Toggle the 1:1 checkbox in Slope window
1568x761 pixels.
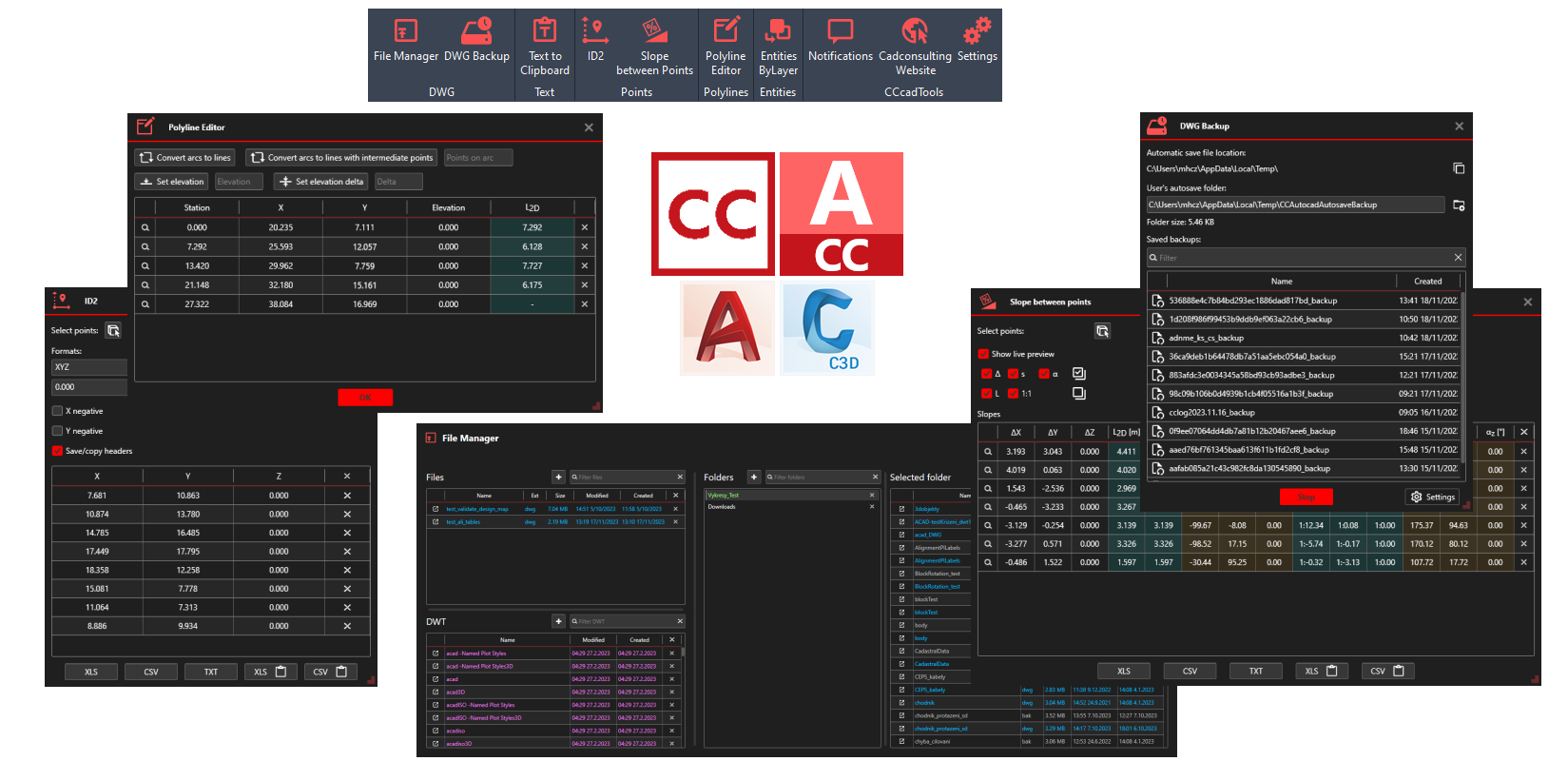coord(1013,393)
